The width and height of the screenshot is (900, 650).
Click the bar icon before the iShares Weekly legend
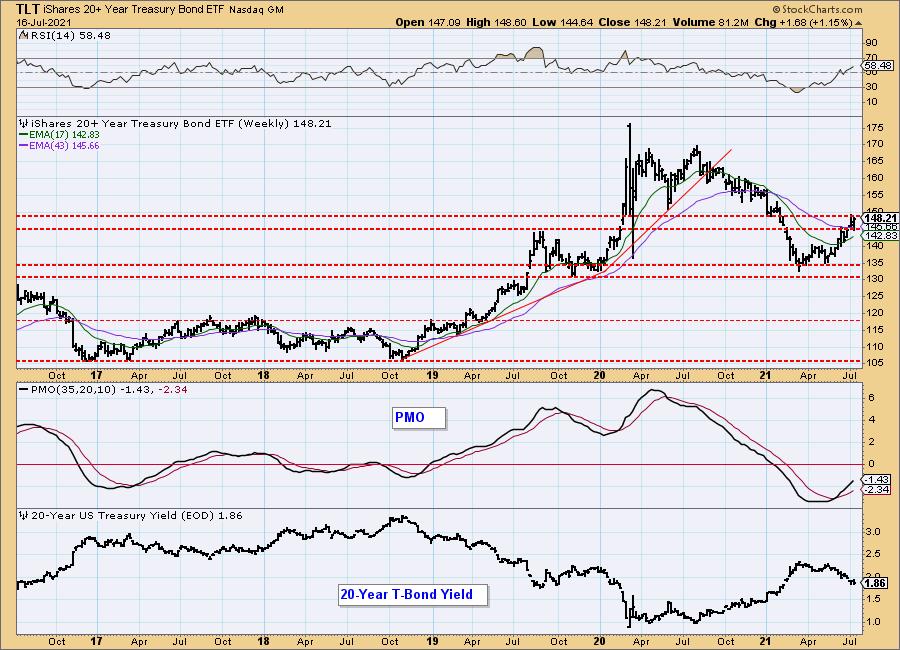tap(24, 123)
